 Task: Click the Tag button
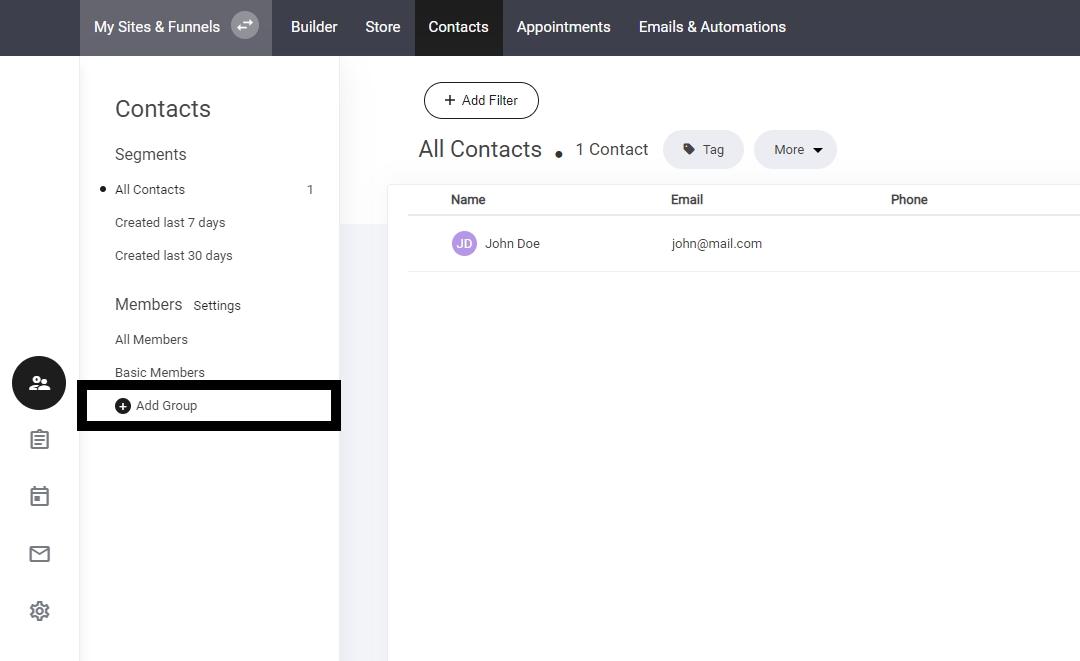tap(703, 150)
